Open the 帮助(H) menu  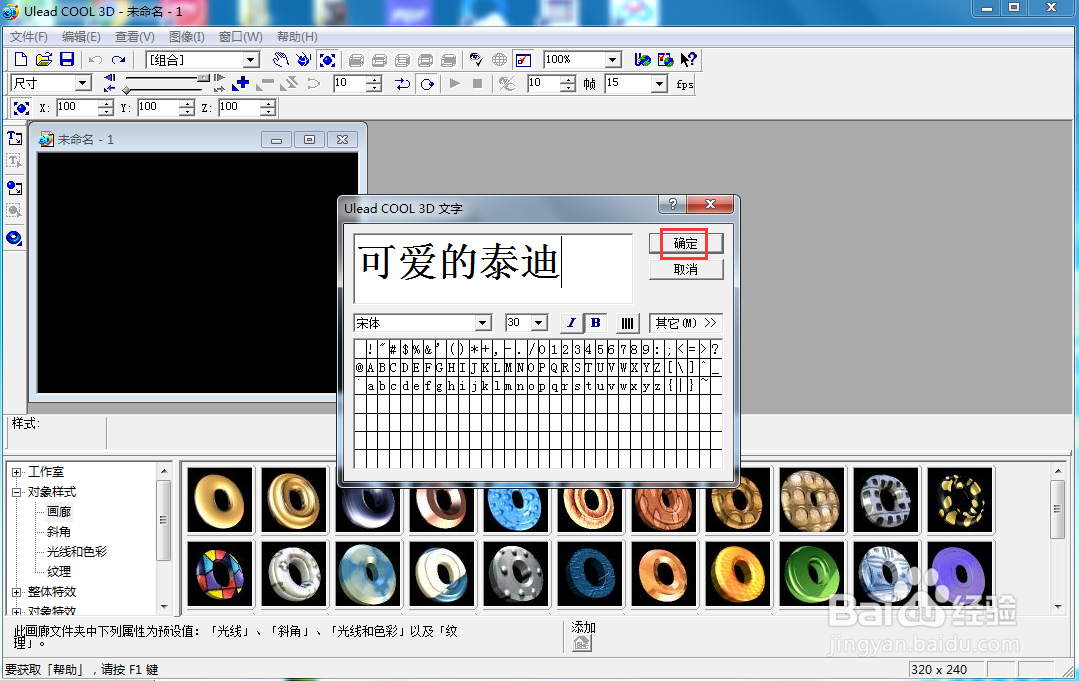point(297,36)
